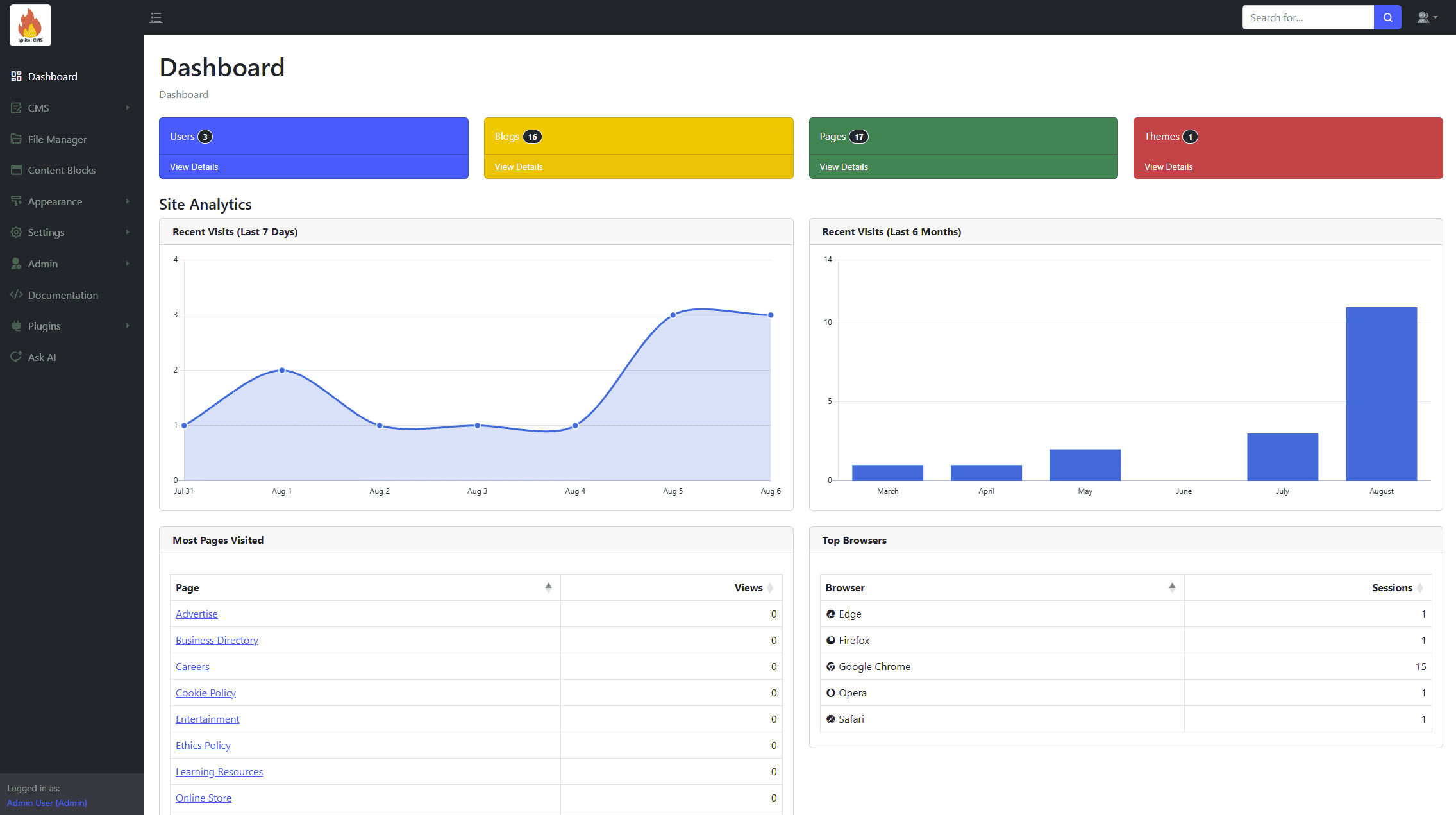Click the August bar in monthly chart
1456x815 pixels.
click(1381, 394)
